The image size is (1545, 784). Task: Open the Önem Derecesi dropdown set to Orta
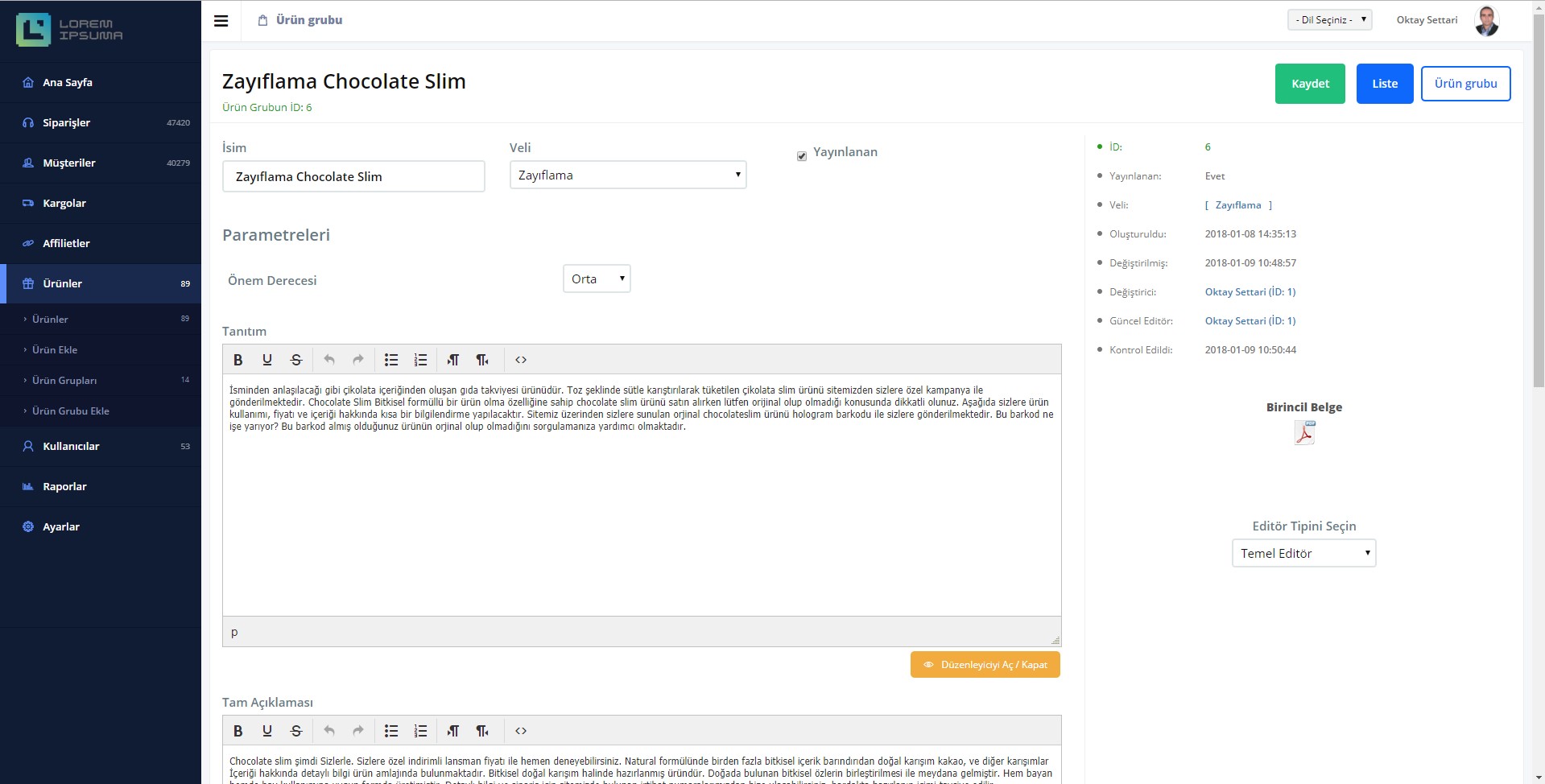597,279
